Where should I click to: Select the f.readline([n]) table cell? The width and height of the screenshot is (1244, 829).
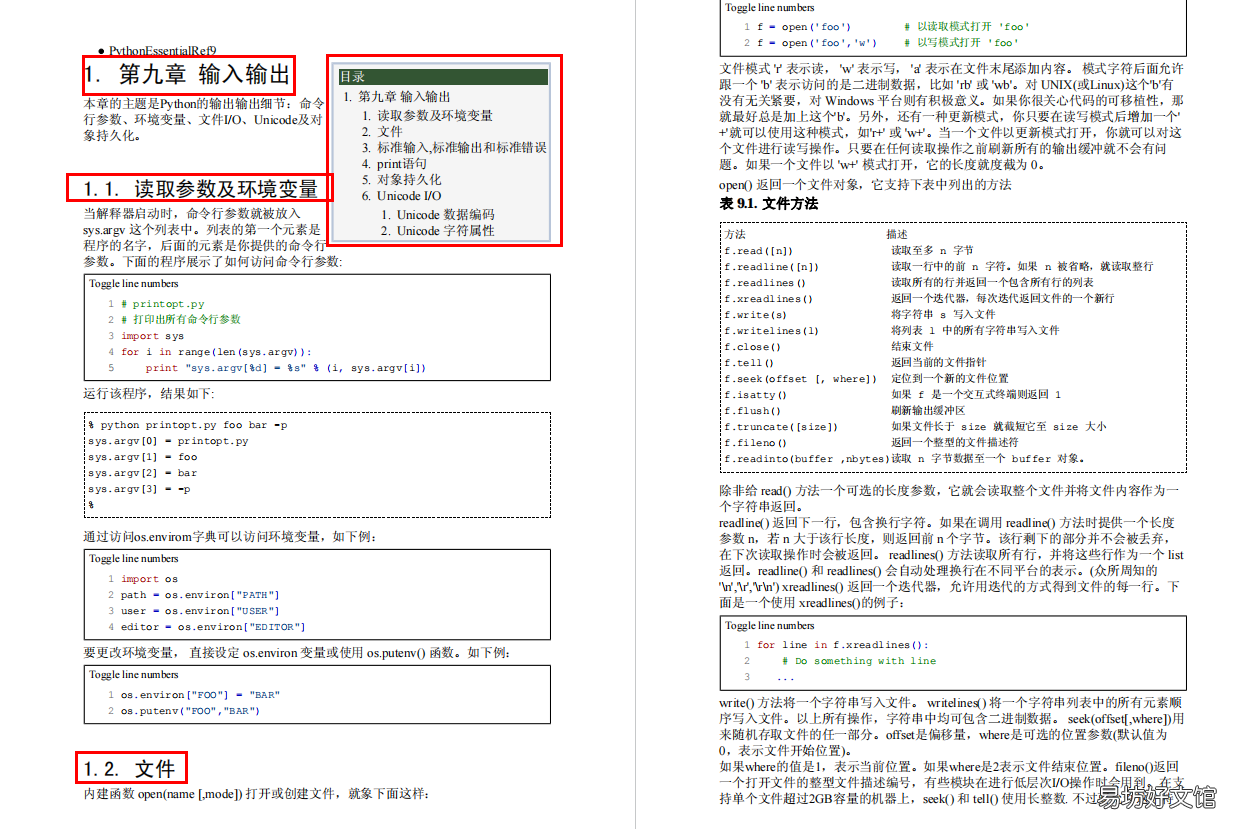771,267
